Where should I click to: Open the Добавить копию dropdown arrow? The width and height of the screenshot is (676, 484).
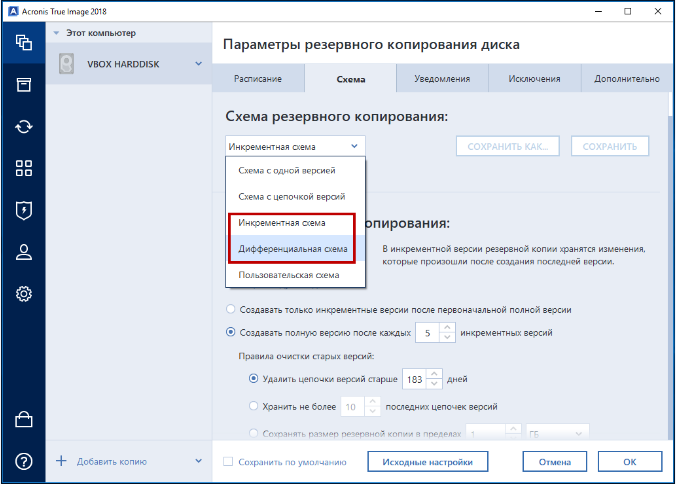[x=198, y=461]
